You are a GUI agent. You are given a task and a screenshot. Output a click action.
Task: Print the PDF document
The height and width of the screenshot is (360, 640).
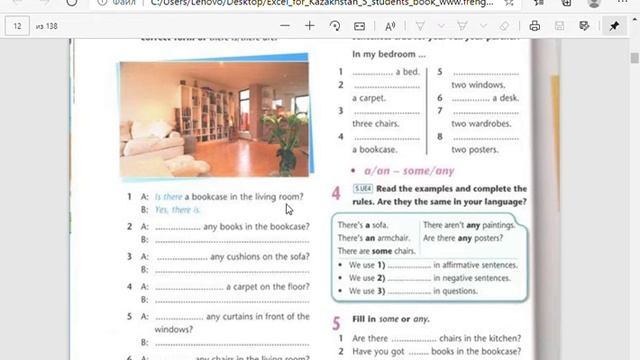pyautogui.click(x=535, y=26)
